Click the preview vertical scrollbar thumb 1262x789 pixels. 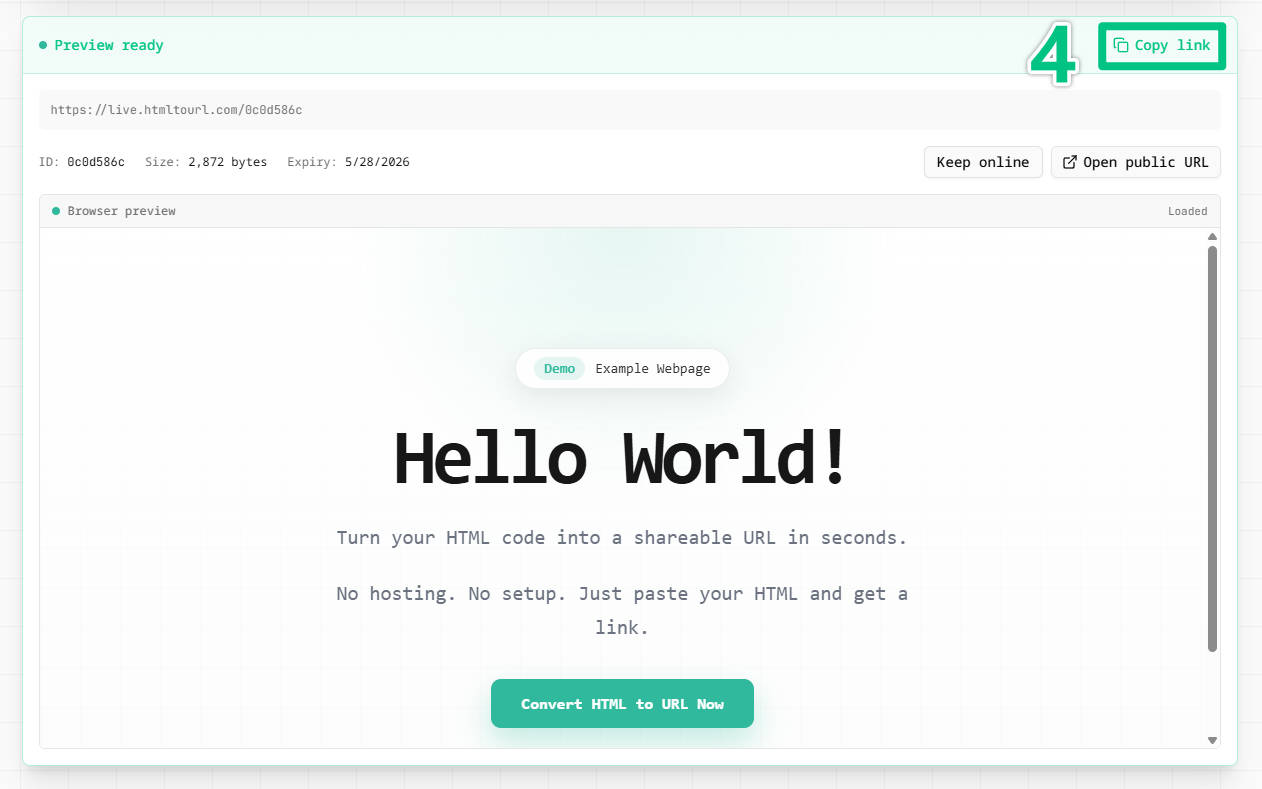tap(1212, 449)
